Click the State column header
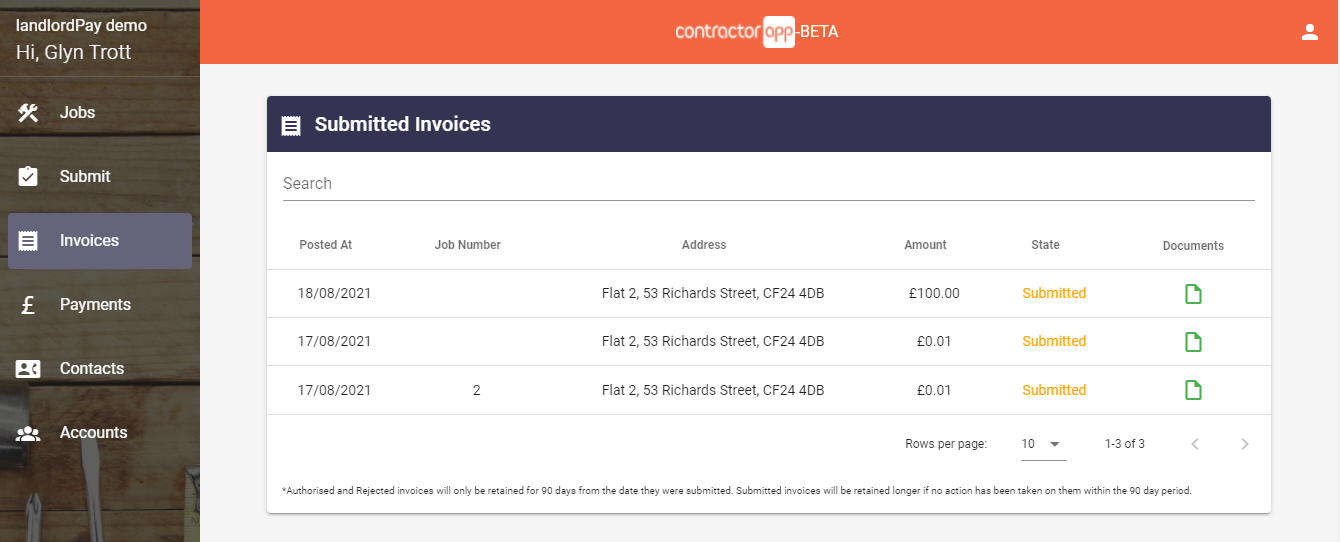Screen dimensions: 1340x542 tap(1045, 245)
